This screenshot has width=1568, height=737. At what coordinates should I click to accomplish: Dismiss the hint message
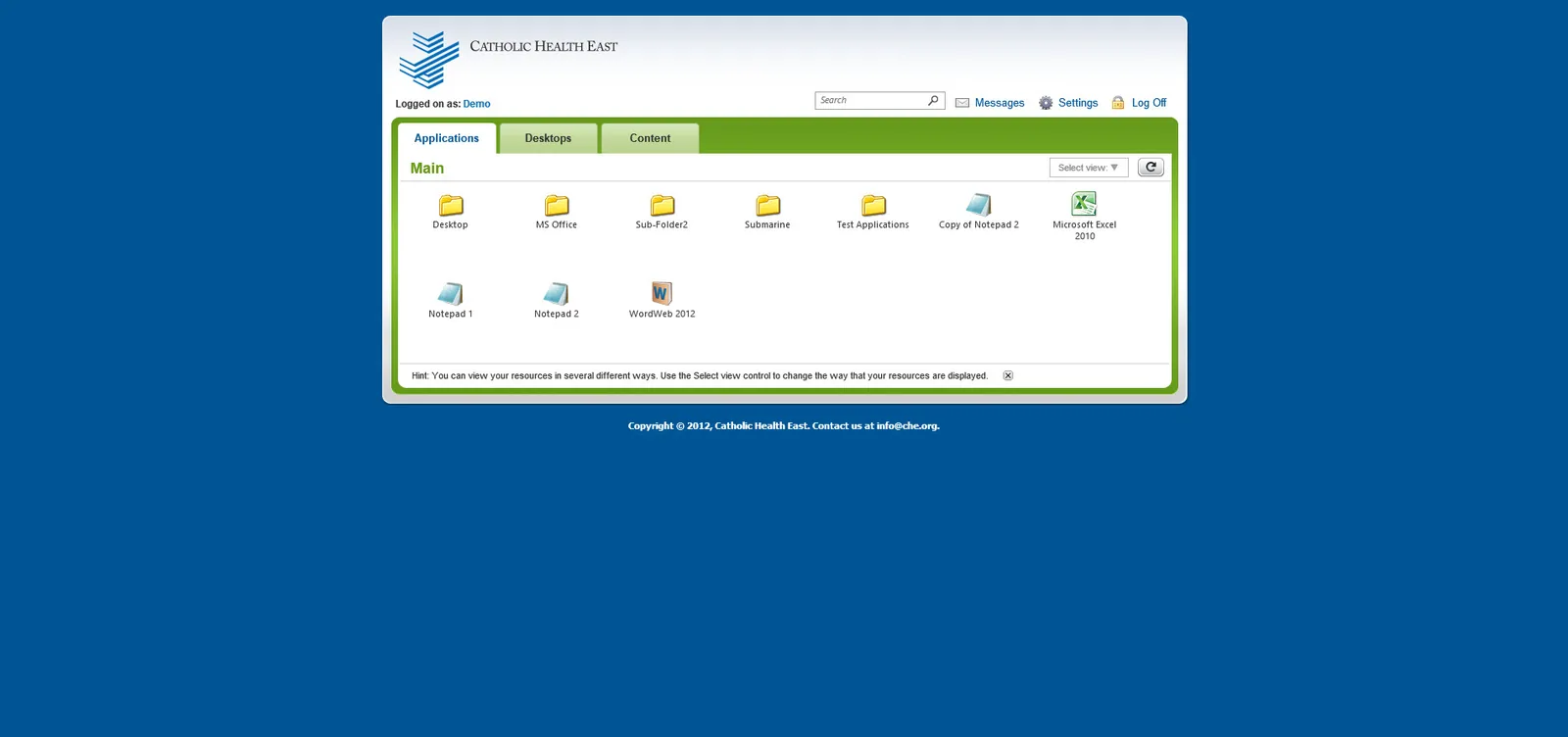point(1007,375)
